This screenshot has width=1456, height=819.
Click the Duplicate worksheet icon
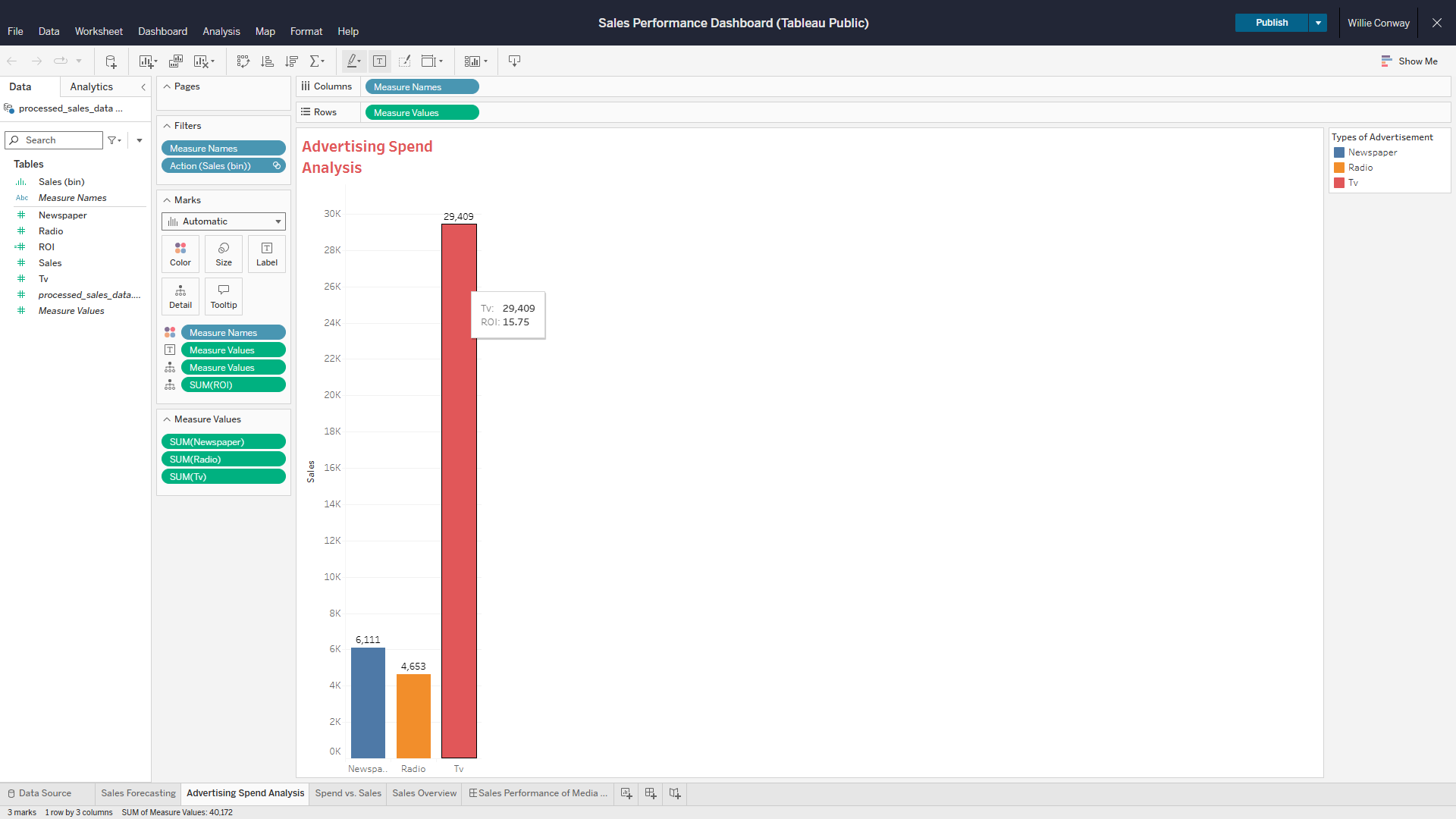tap(176, 61)
